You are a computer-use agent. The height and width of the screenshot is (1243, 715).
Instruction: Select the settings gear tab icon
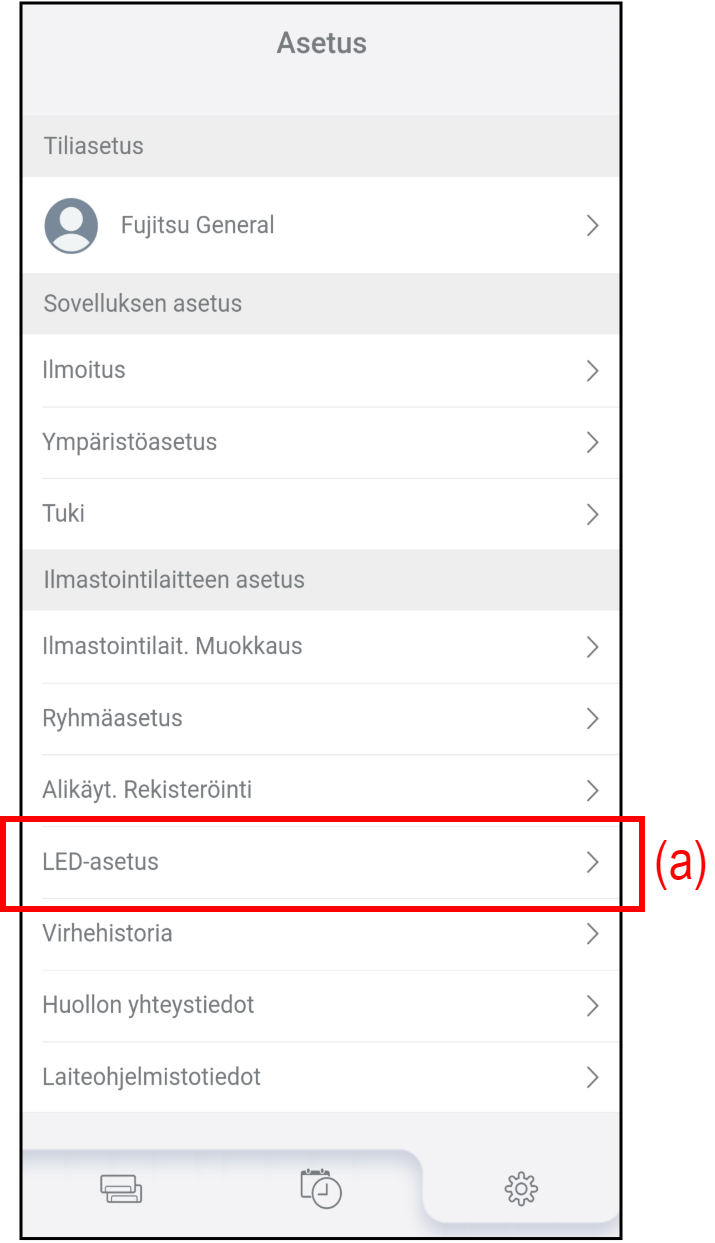pyautogui.click(x=521, y=1189)
